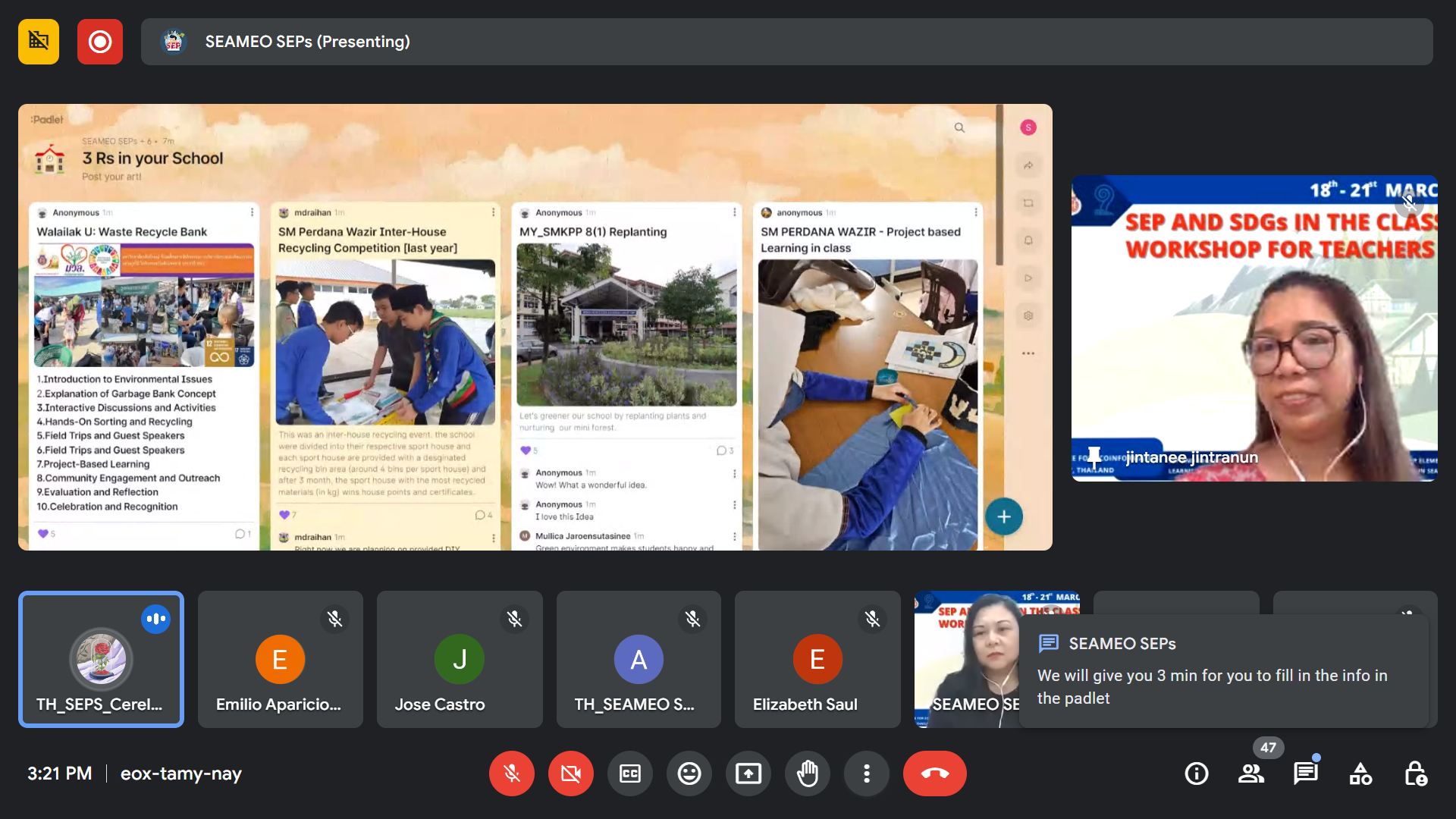1456x819 pixels.
Task: Click the Present now button
Action: pos(748,773)
